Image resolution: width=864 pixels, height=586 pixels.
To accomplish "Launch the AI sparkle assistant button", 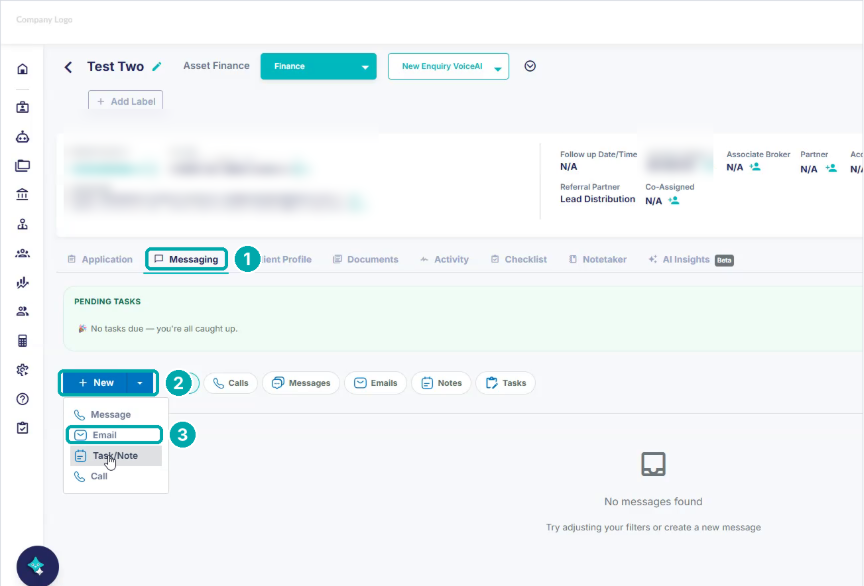I will point(37,566).
